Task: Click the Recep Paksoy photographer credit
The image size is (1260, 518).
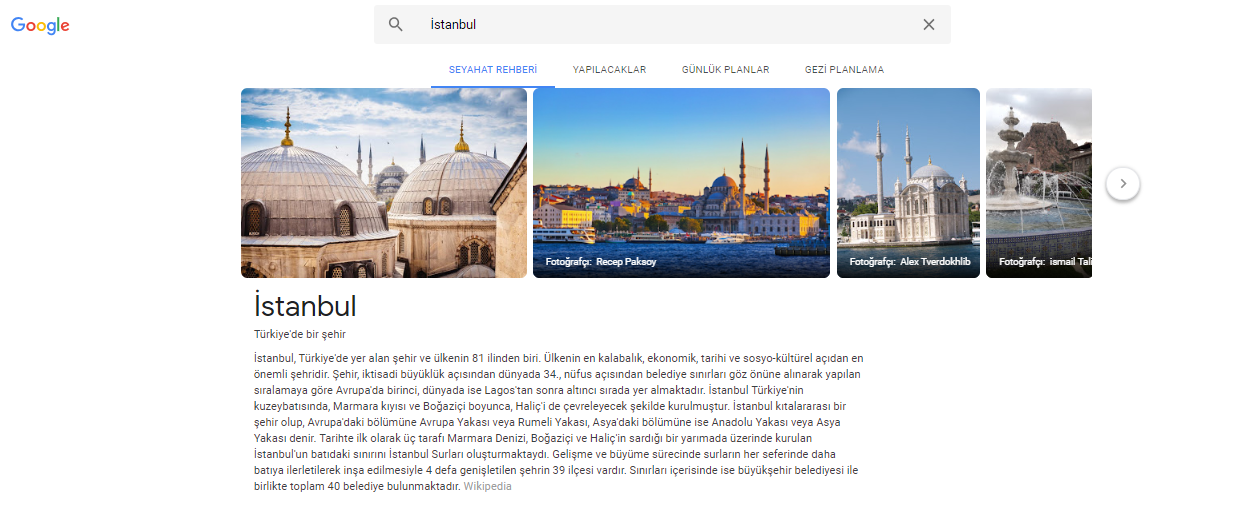Action: tap(601, 262)
